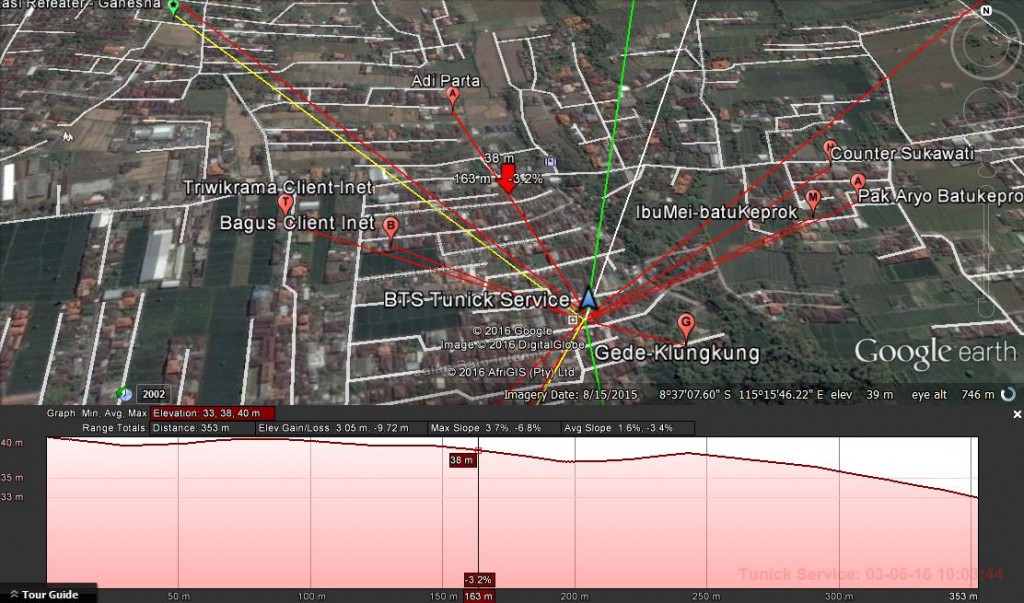Click the Elev Gain/Loss readout
The height and width of the screenshot is (603, 1024).
click(342, 428)
